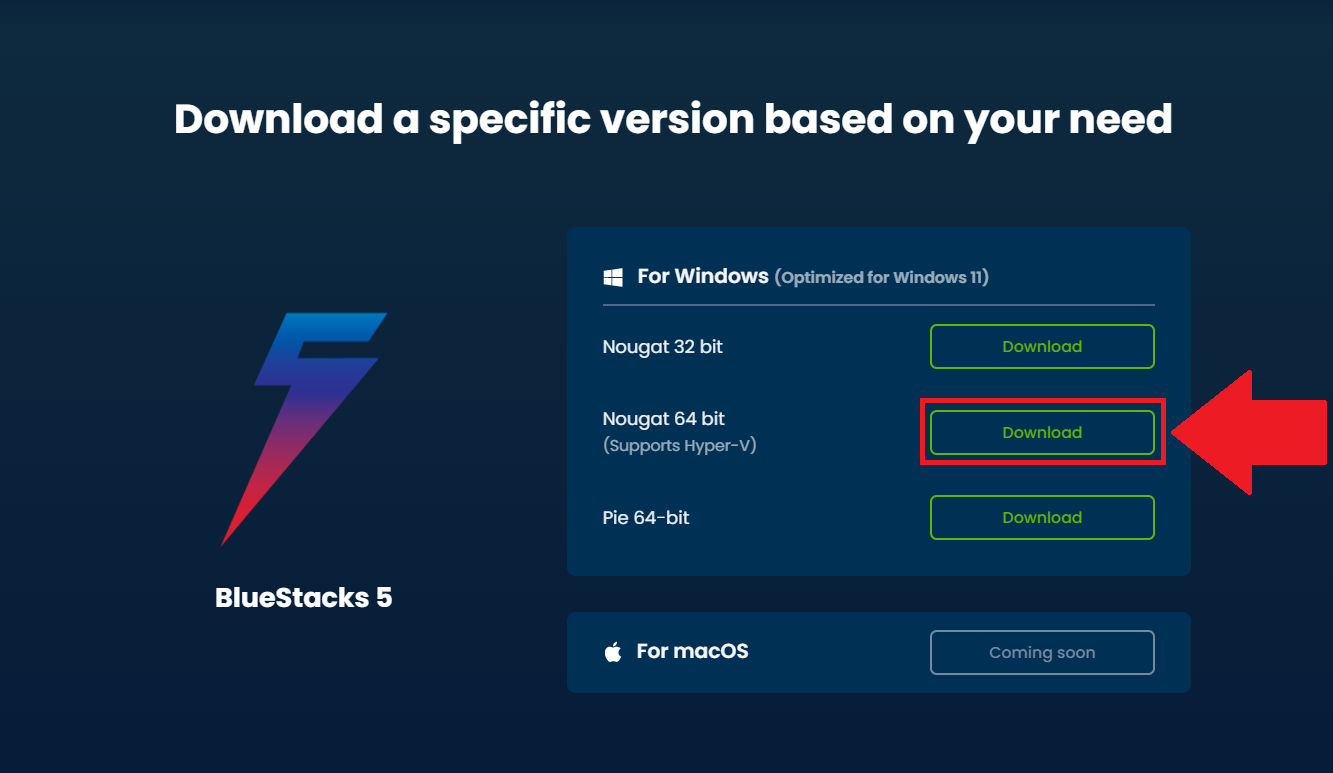Click the Windows logo icon
Screen dimensions: 1333x773
[612, 277]
